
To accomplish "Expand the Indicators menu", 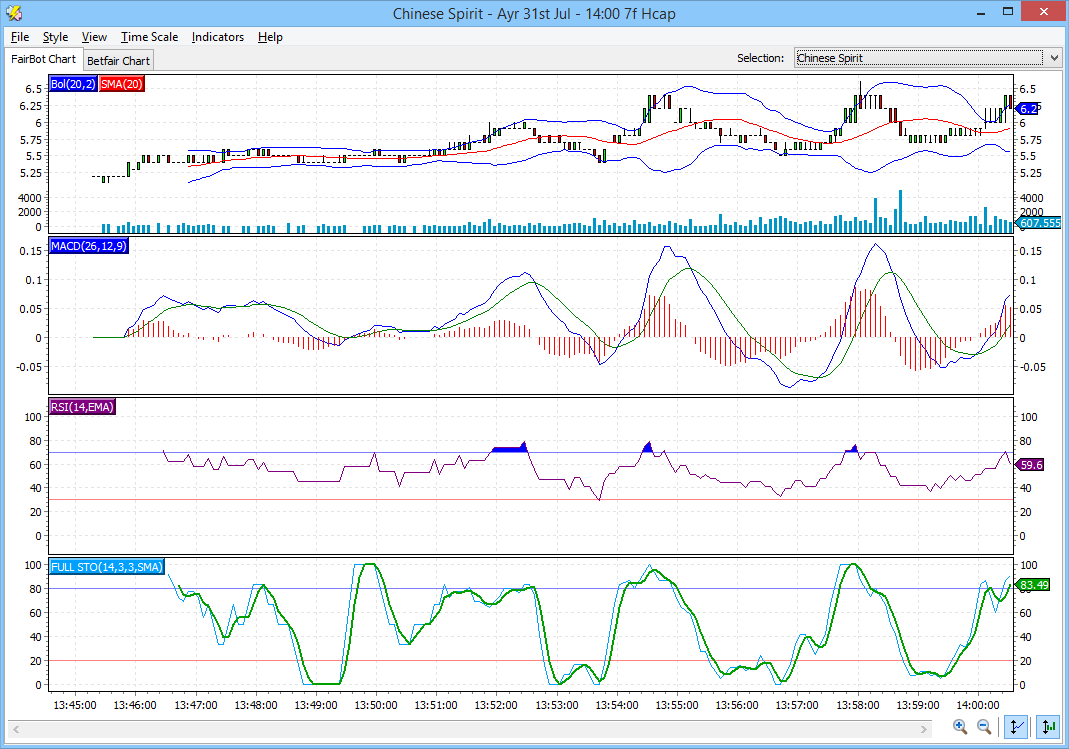I will 217,37.
